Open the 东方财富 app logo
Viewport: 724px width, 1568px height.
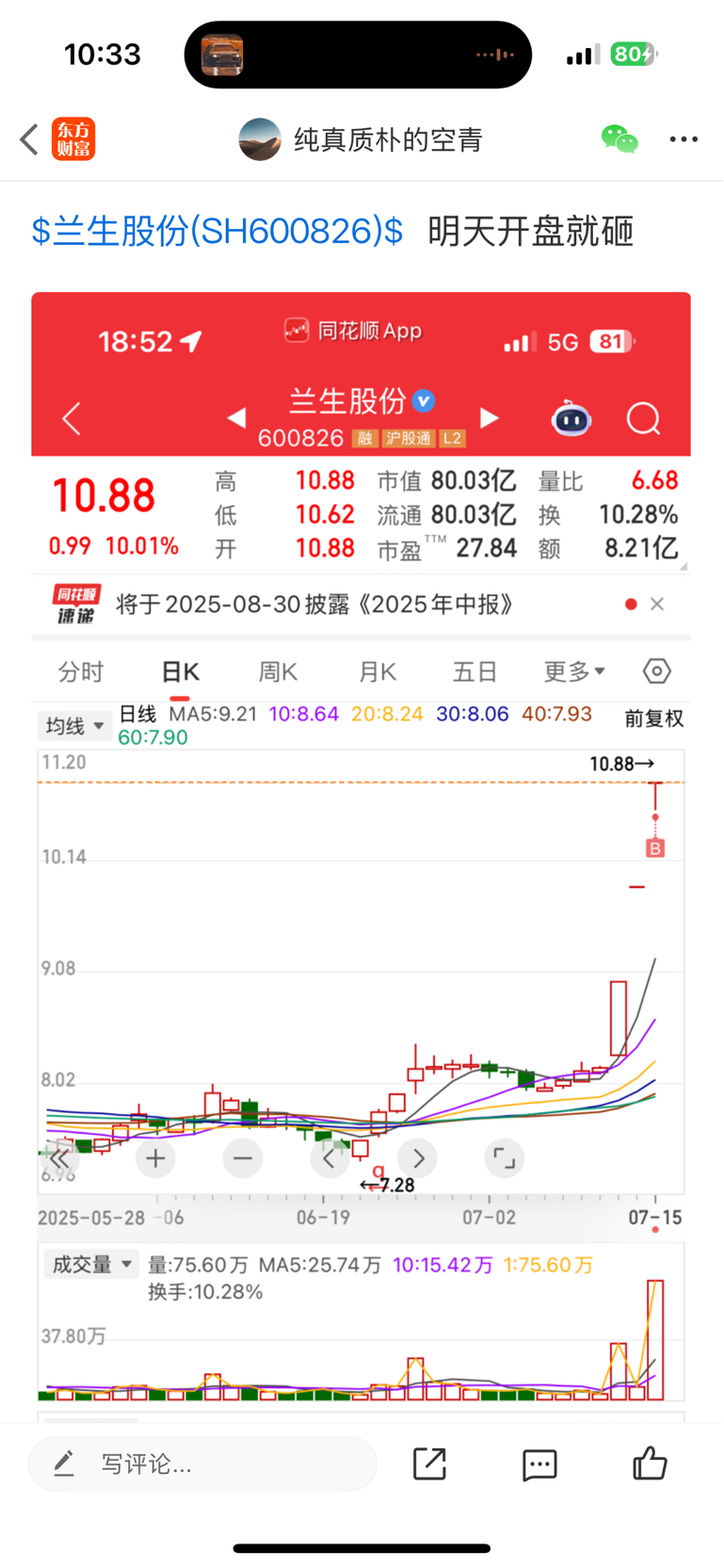pyautogui.click(x=73, y=139)
